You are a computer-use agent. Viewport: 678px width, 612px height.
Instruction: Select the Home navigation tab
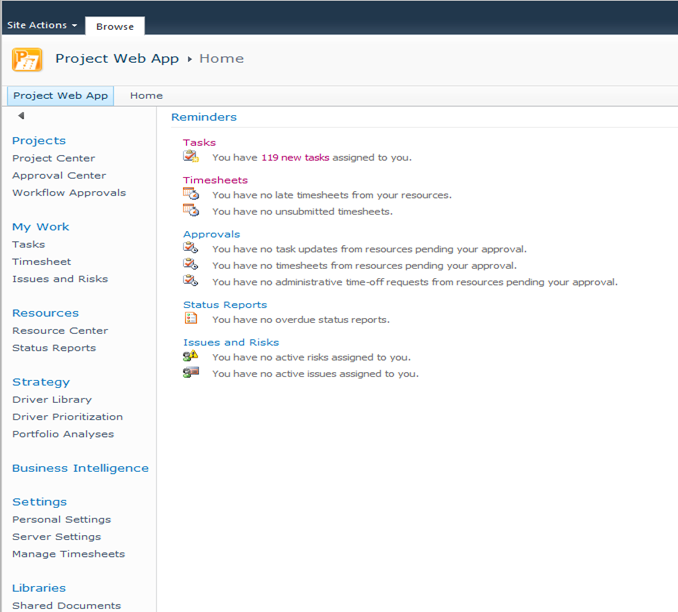click(x=146, y=96)
